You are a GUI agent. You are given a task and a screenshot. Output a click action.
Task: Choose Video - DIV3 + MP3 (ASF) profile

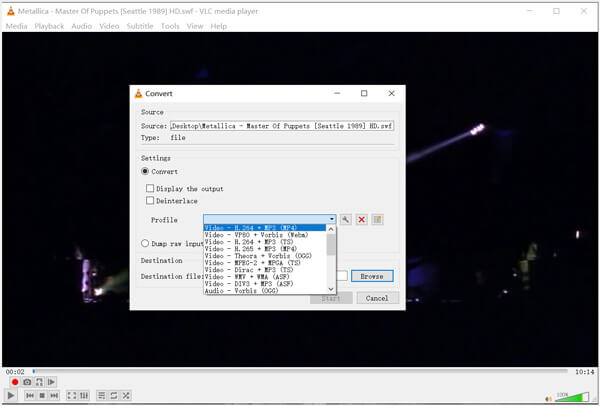[x=265, y=284]
